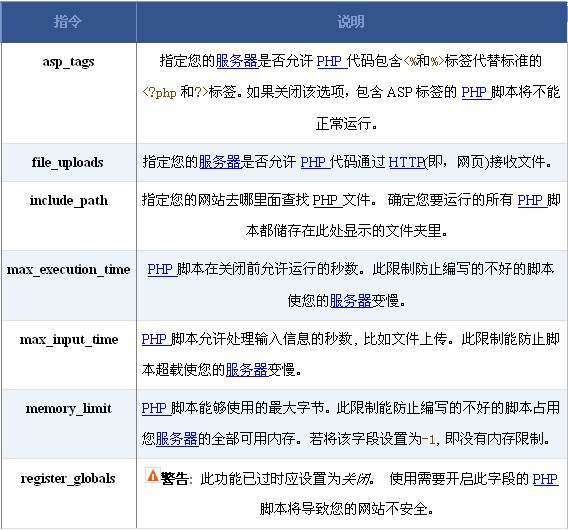Image resolution: width=568 pixels, height=530 pixels.
Task: Open HTTP link in file_uploads row
Action: click(x=406, y=162)
